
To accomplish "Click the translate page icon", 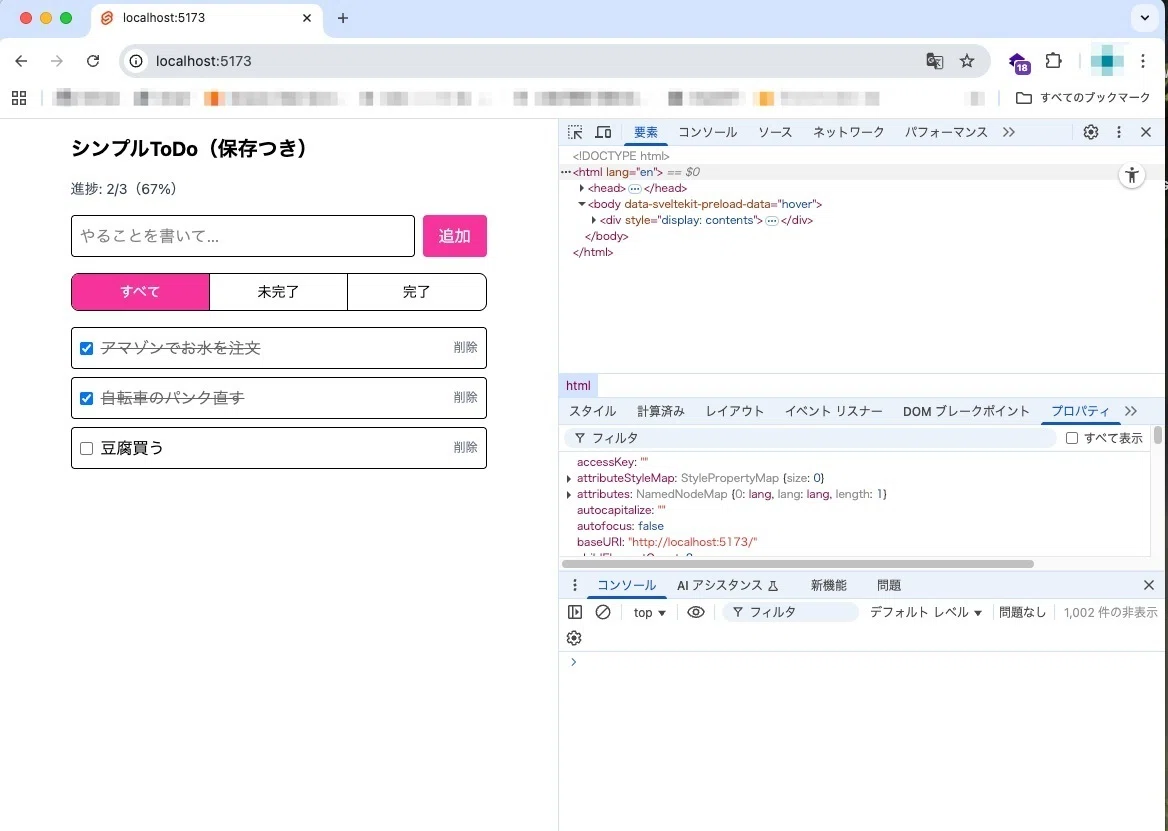I will 934,61.
